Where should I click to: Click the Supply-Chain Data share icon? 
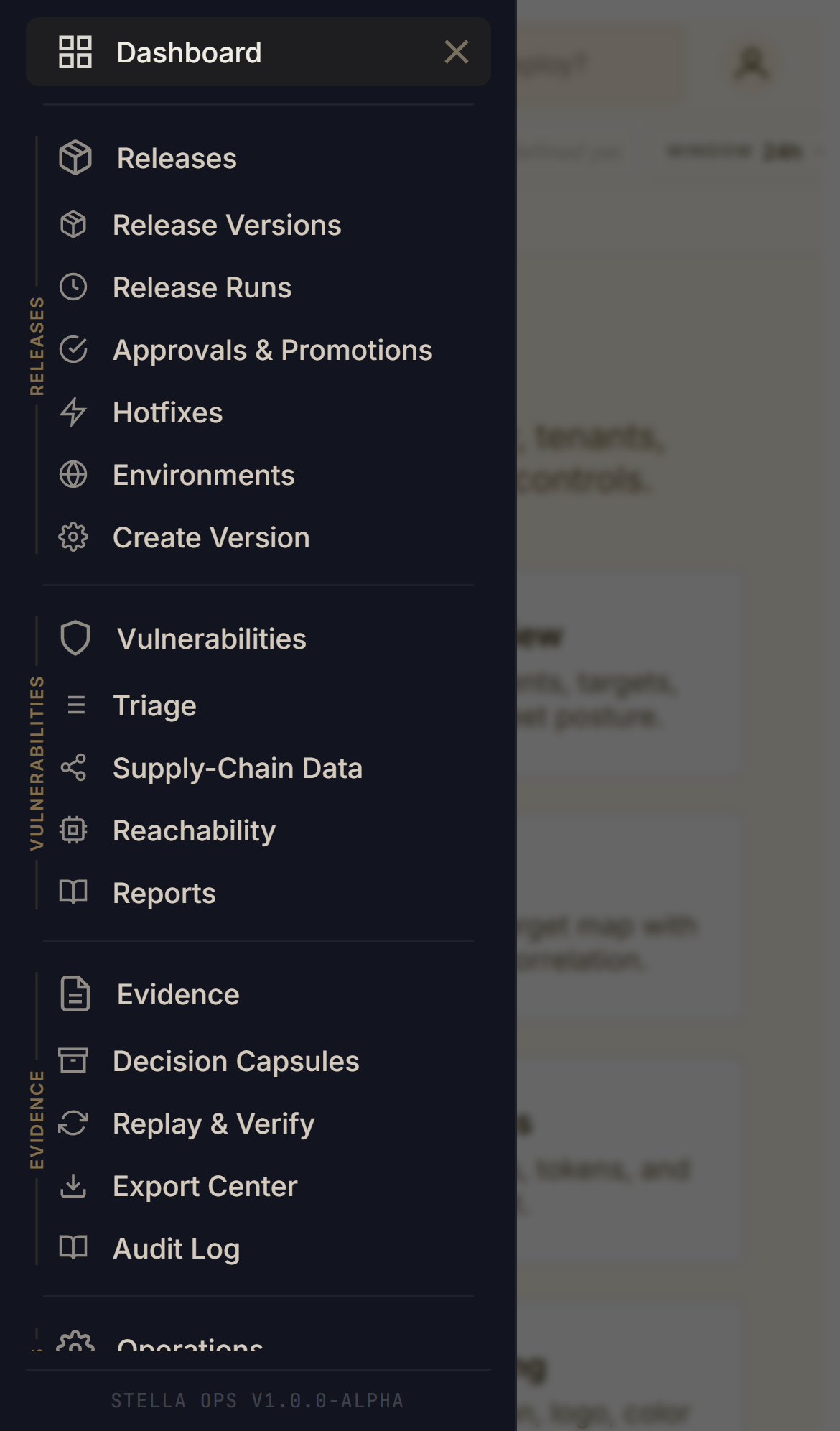point(73,768)
